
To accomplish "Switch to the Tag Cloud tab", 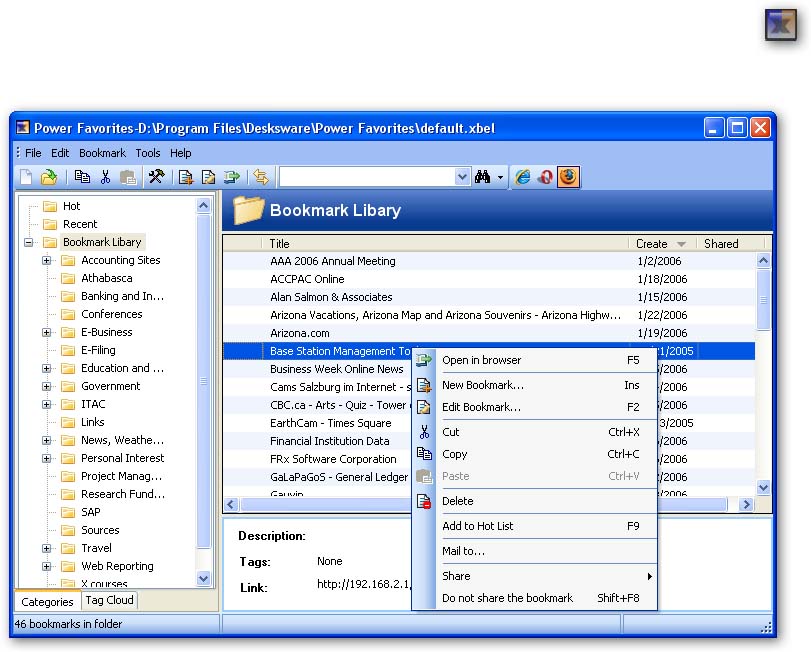I will 109,600.
